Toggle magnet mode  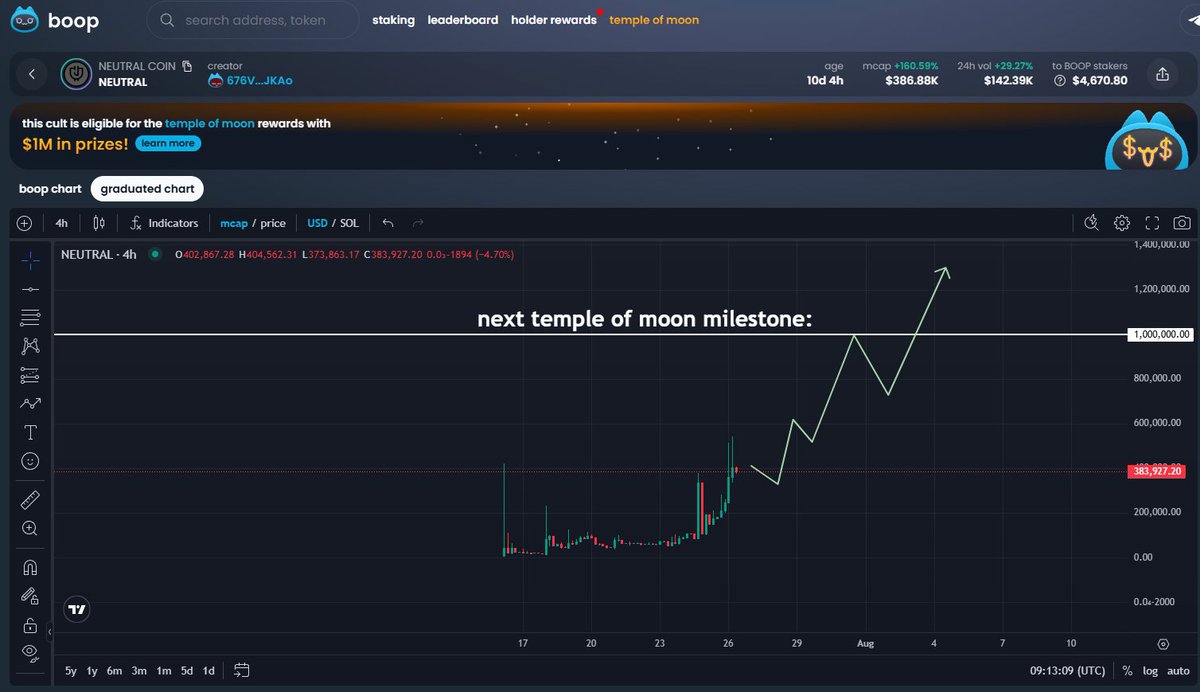[x=30, y=568]
